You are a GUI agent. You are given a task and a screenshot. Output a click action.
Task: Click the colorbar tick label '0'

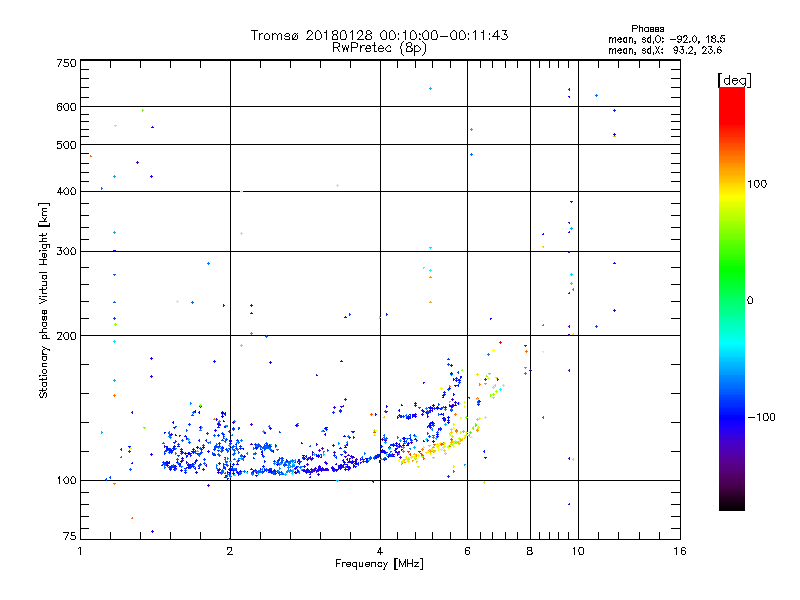(750, 301)
